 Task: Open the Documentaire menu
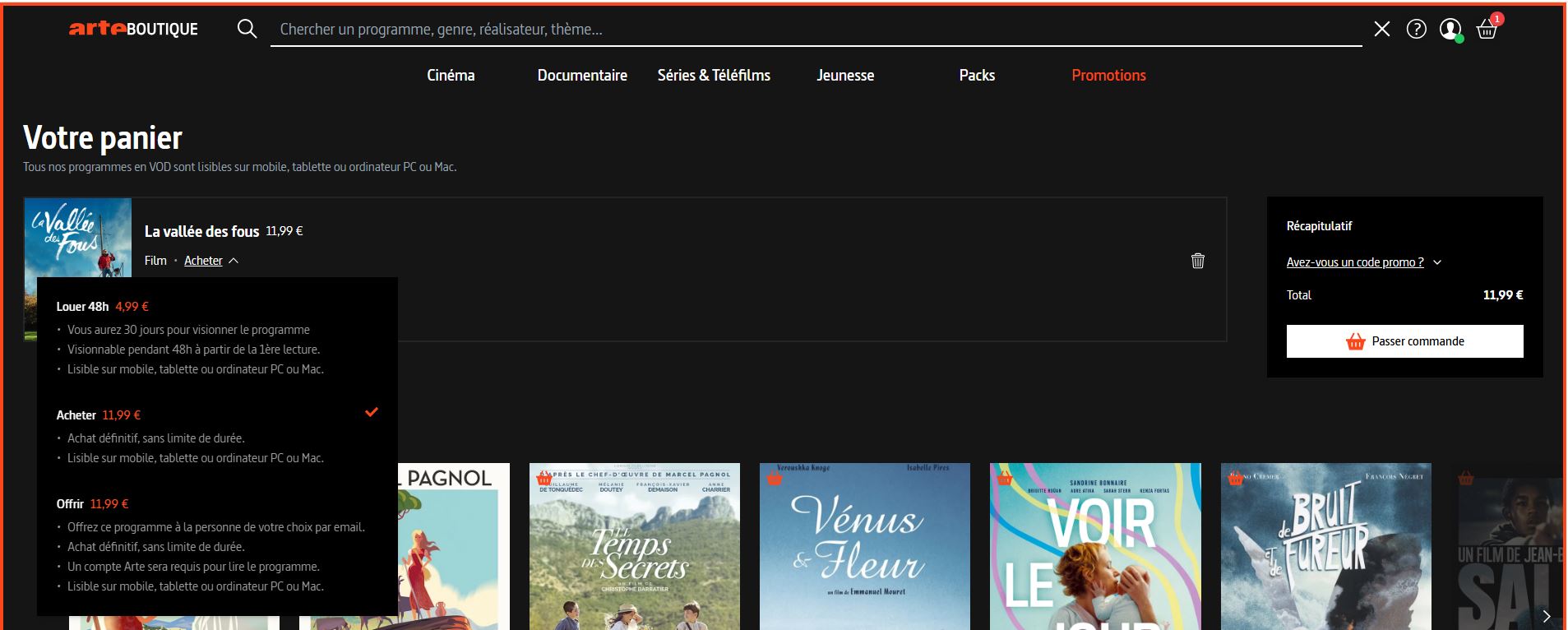pos(582,75)
